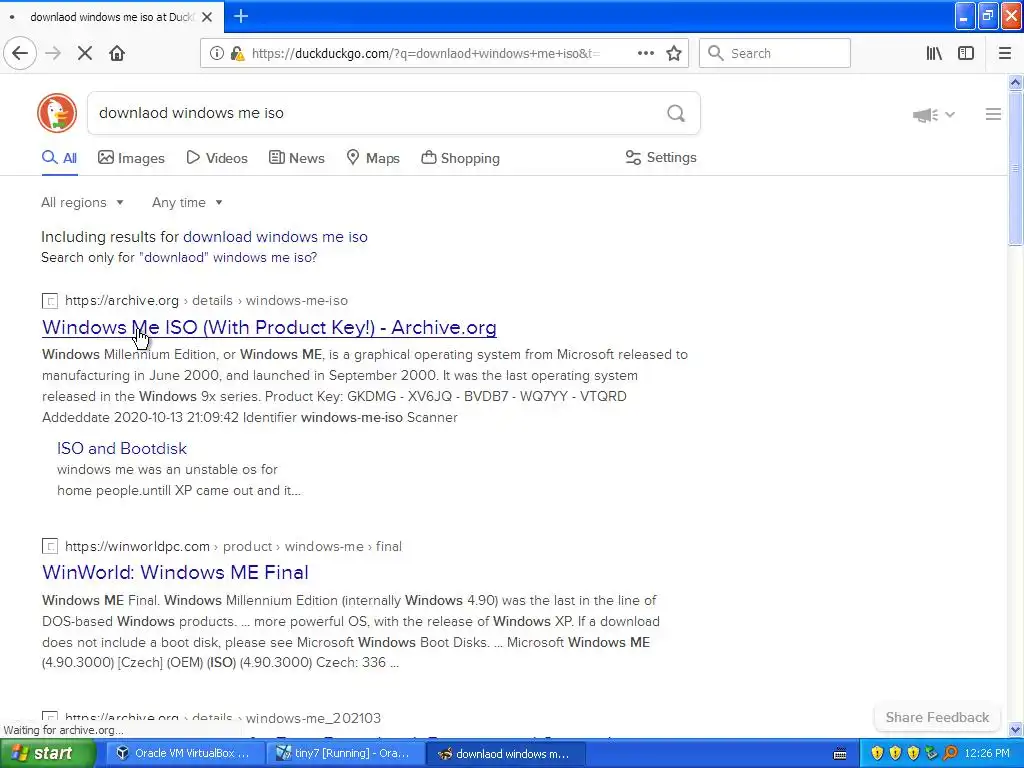This screenshot has height=768, width=1024.
Task: Switch to the Maps tab
Action: coord(373,158)
